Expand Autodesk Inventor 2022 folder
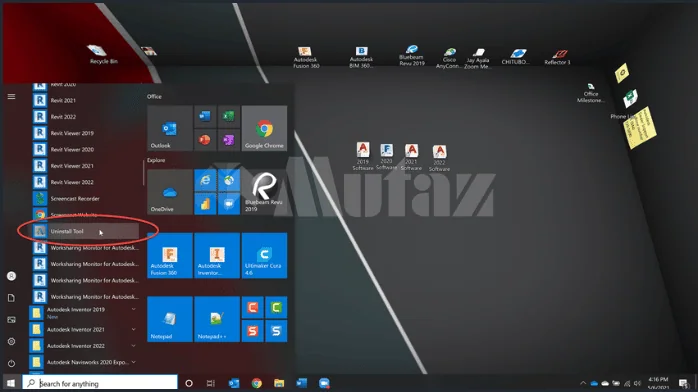The image size is (698, 392). coord(85,346)
